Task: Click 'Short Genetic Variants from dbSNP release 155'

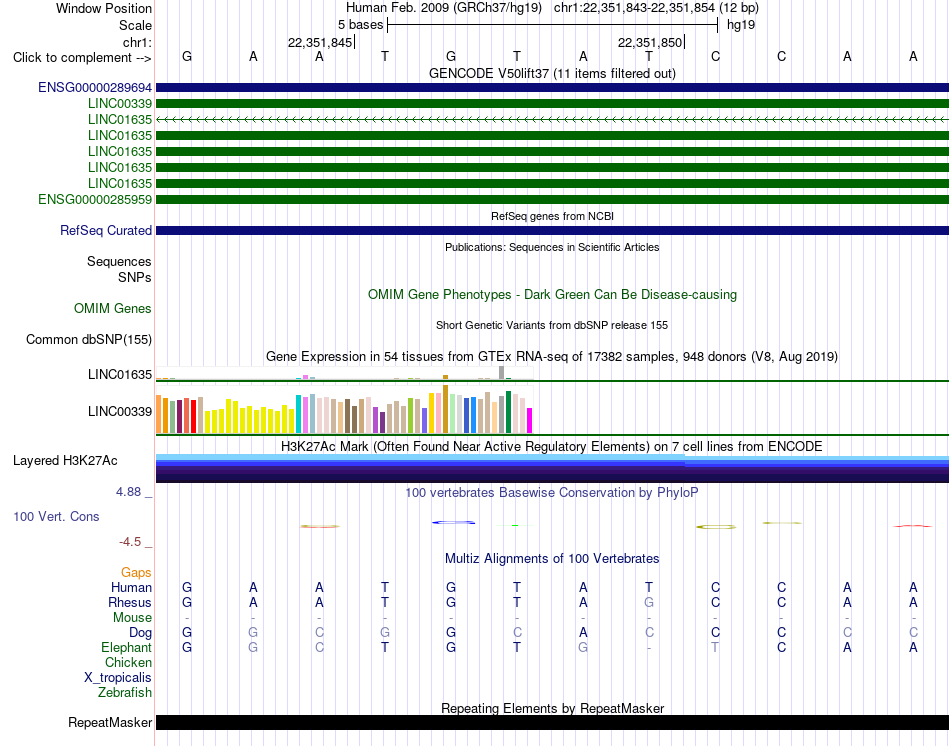Action: tap(552, 325)
